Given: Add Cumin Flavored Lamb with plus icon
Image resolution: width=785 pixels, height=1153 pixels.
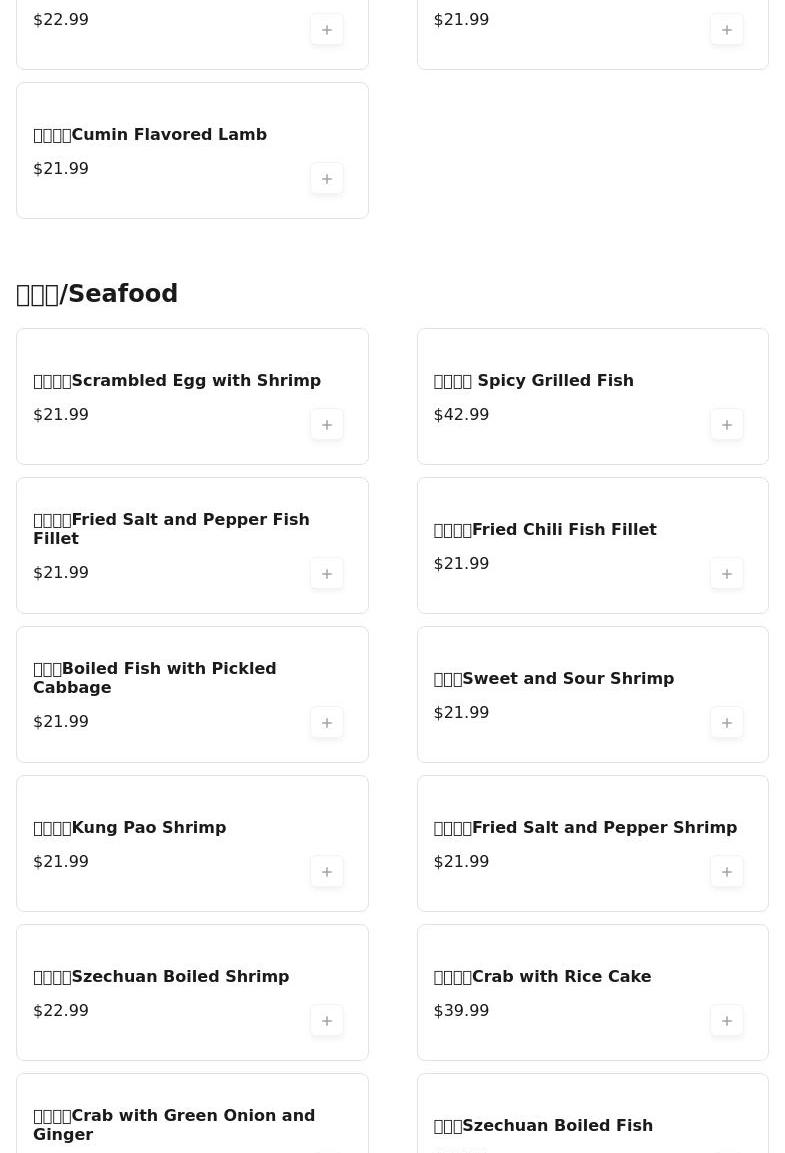Looking at the screenshot, I should tap(327, 179).
